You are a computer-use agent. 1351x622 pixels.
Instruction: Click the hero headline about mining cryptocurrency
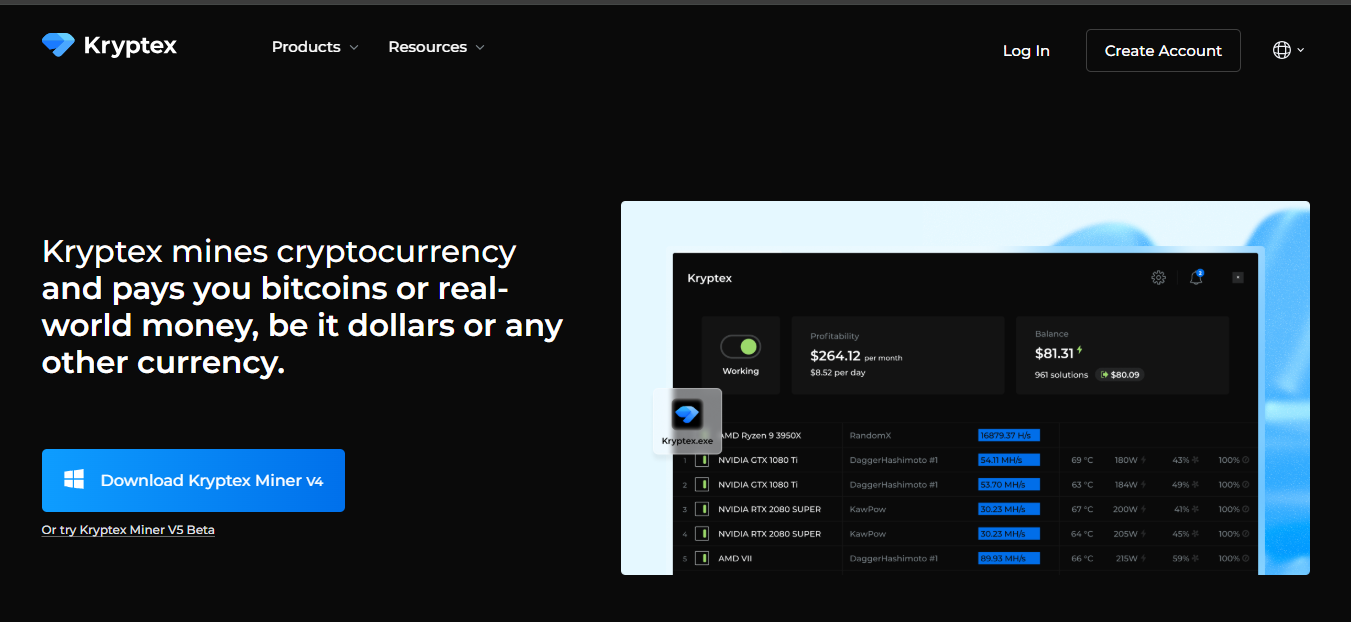click(302, 307)
